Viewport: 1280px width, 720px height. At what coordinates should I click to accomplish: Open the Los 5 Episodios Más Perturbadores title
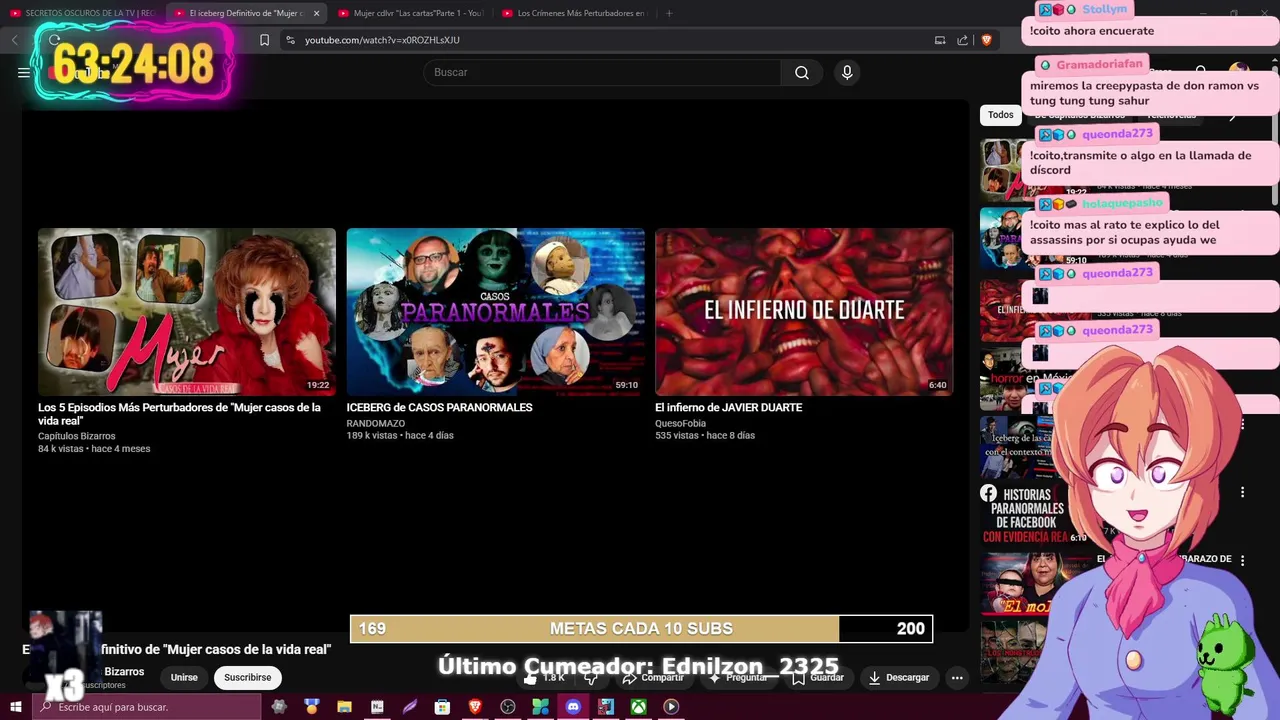pyautogui.click(x=179, y=414)
